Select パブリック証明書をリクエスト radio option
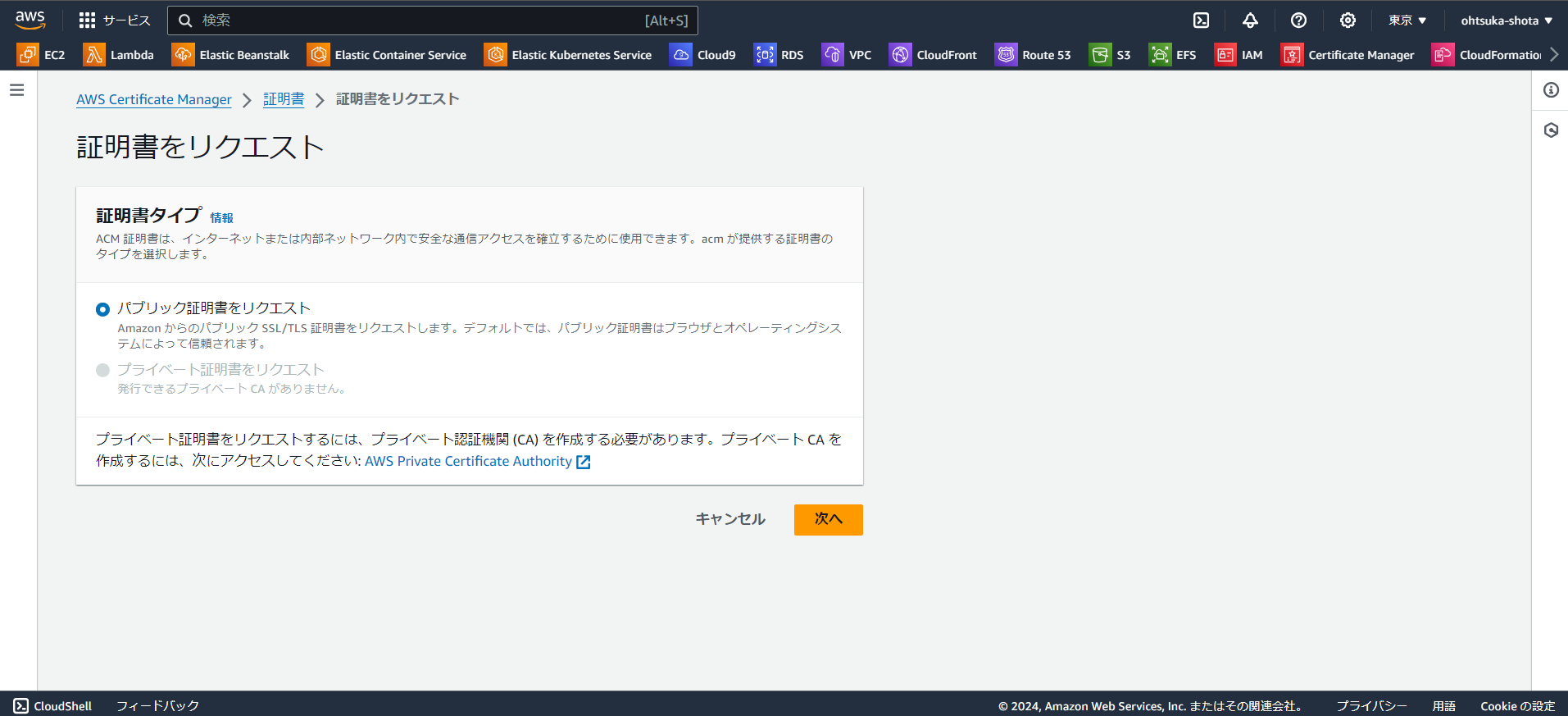 pos(102,309)
